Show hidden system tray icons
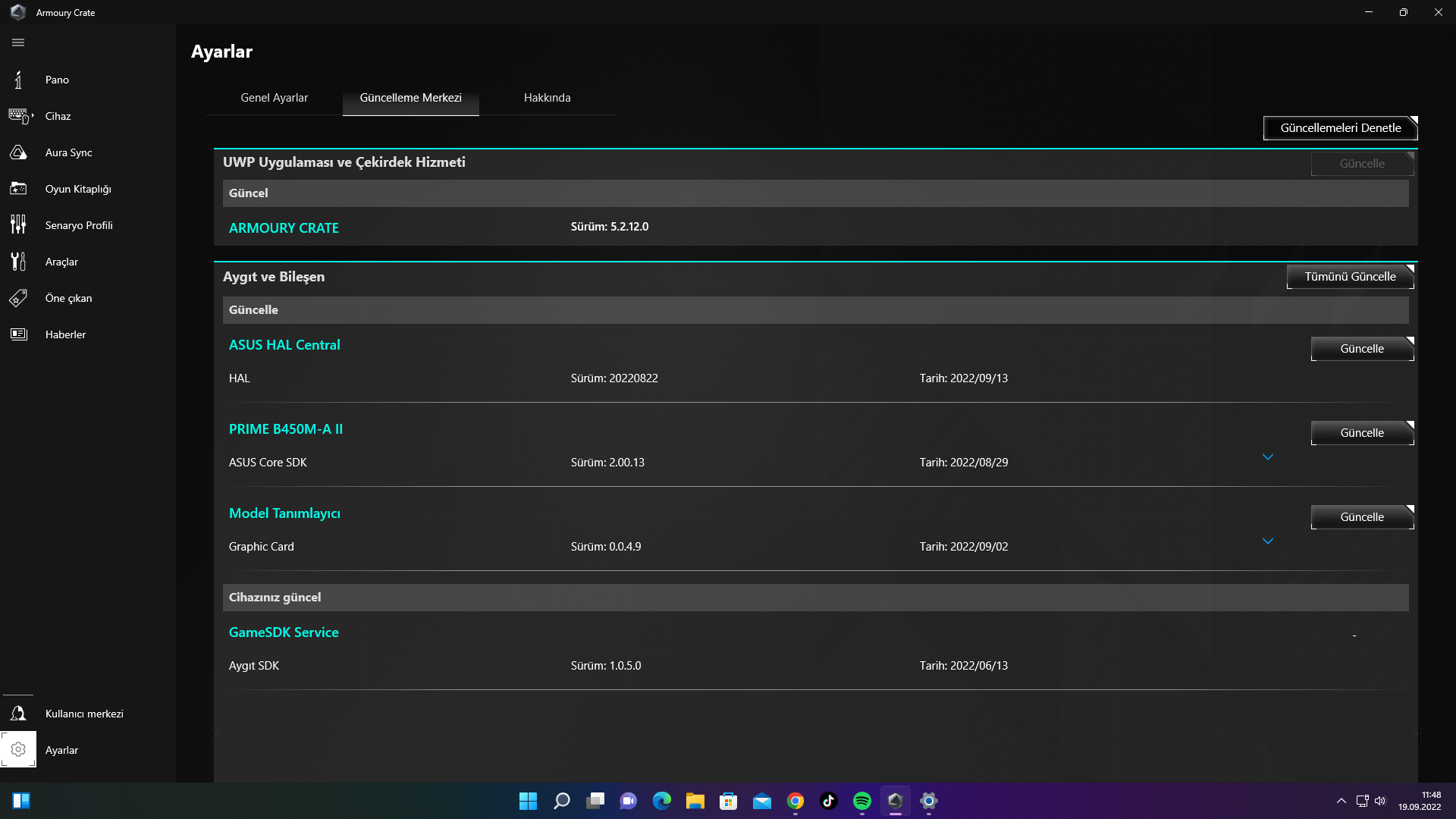Screen dimensions: 1456x819 tap(1341, 801)
